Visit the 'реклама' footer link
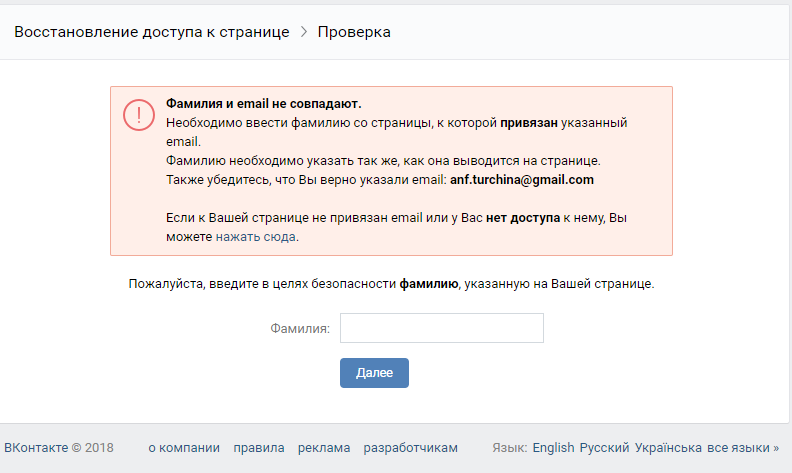The width and height of the screenshot is (792, 473). click(x=324, y=448)
